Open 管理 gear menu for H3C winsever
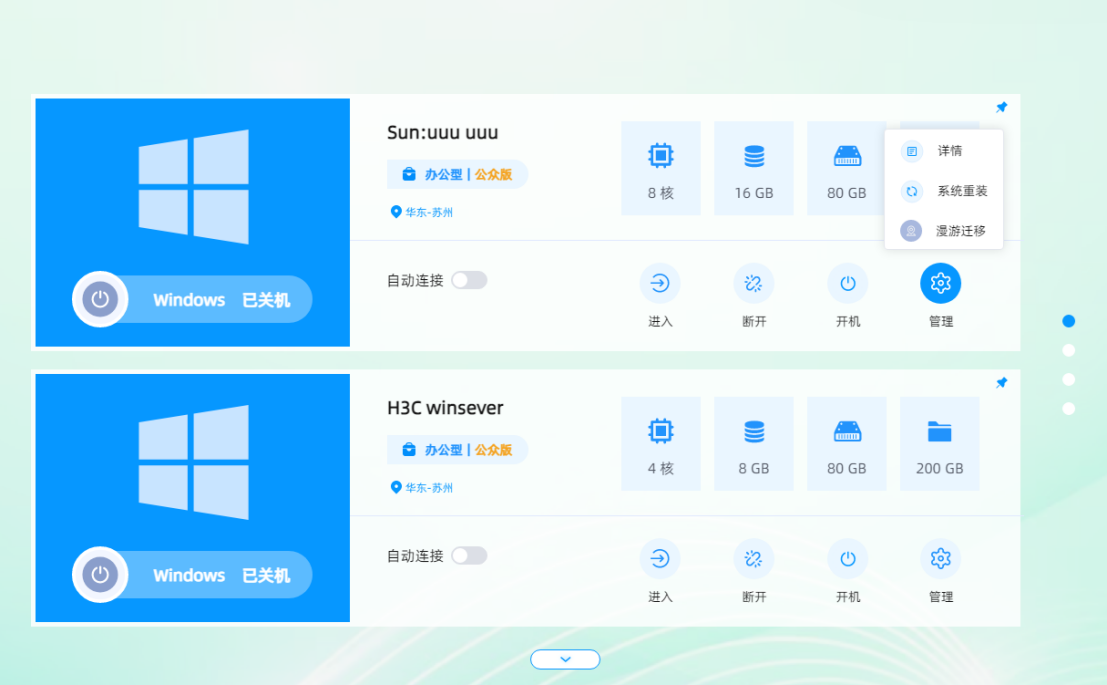The height and width of the screenshot is (685, 1107). [940, 559]
